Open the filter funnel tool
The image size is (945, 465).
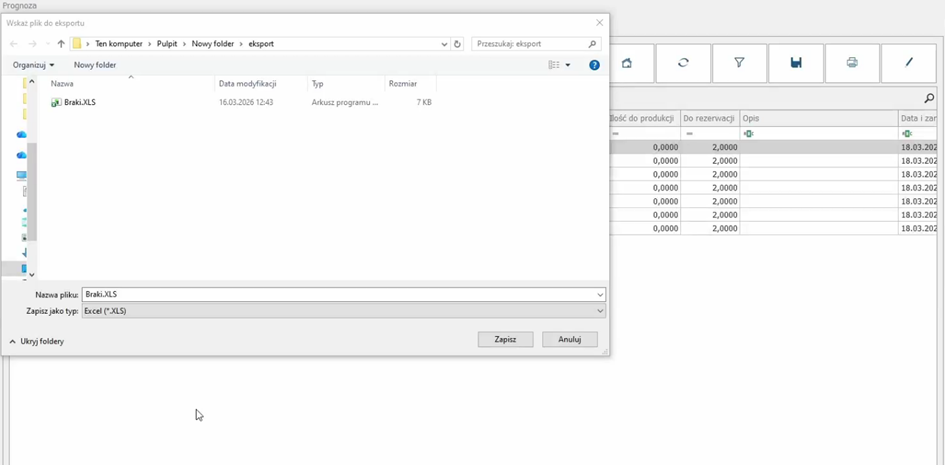(x=739, y=63)
